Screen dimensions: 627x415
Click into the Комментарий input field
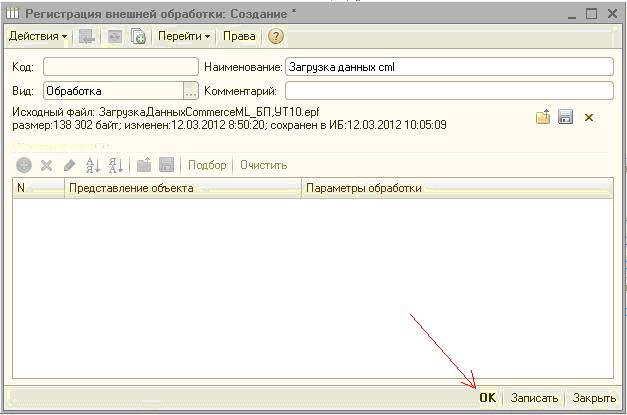click(x=448, y=91)
